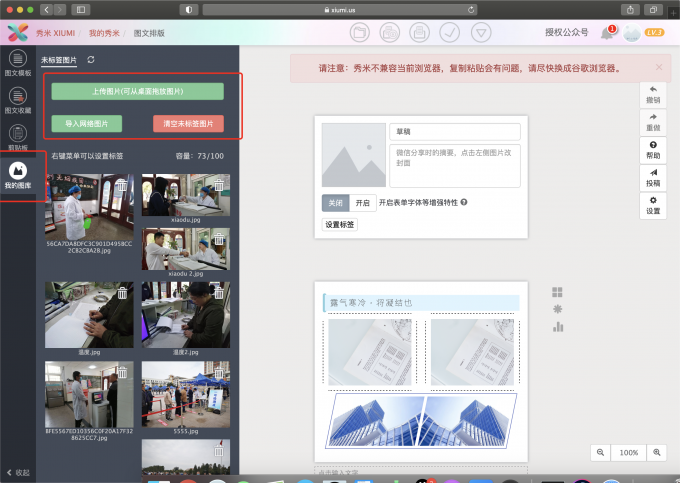Click the red 清空未标签图片 button
The image size is (680, 483).
click(x=188, y=124)
